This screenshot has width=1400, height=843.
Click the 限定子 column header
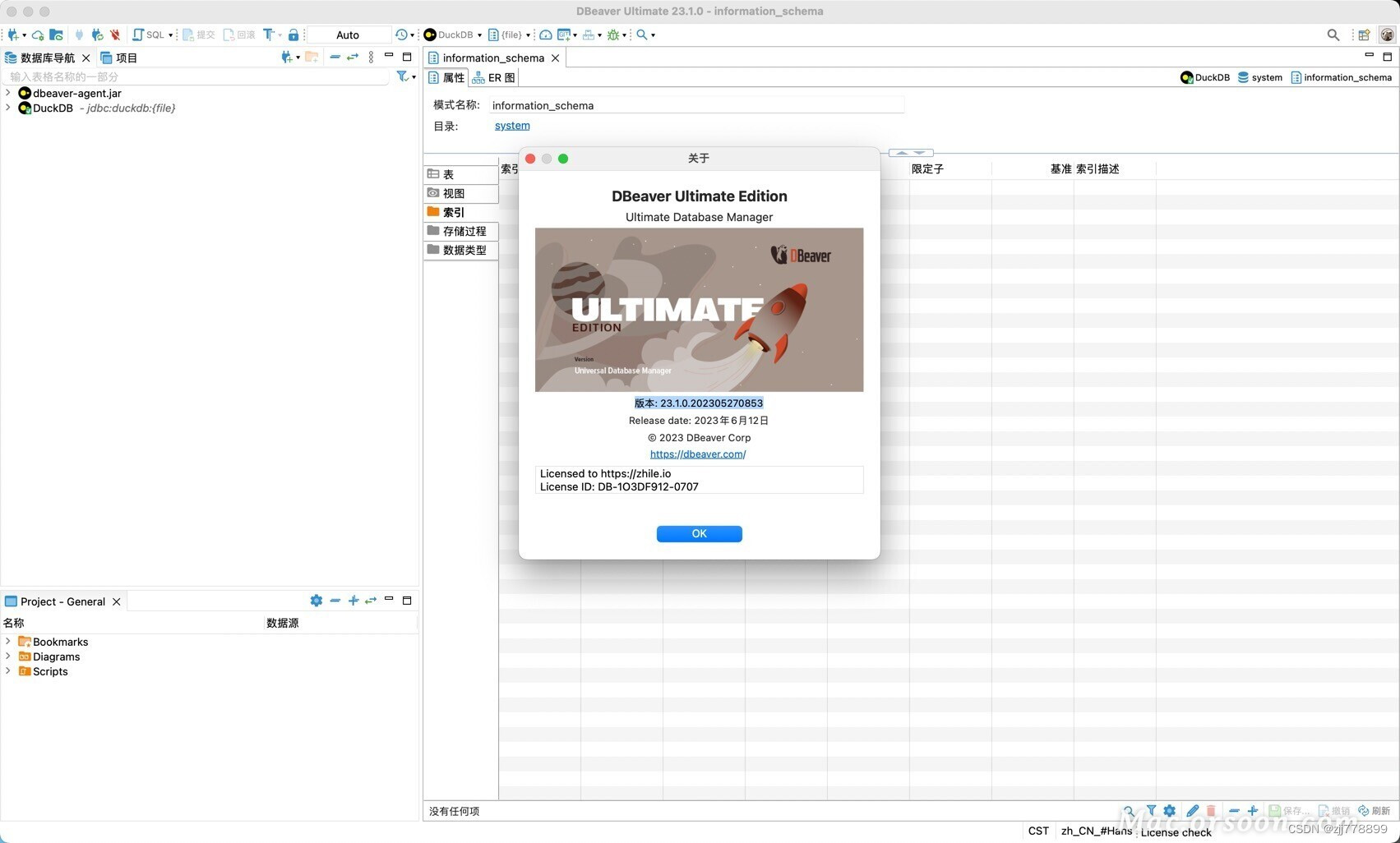[x=950, y=168]
